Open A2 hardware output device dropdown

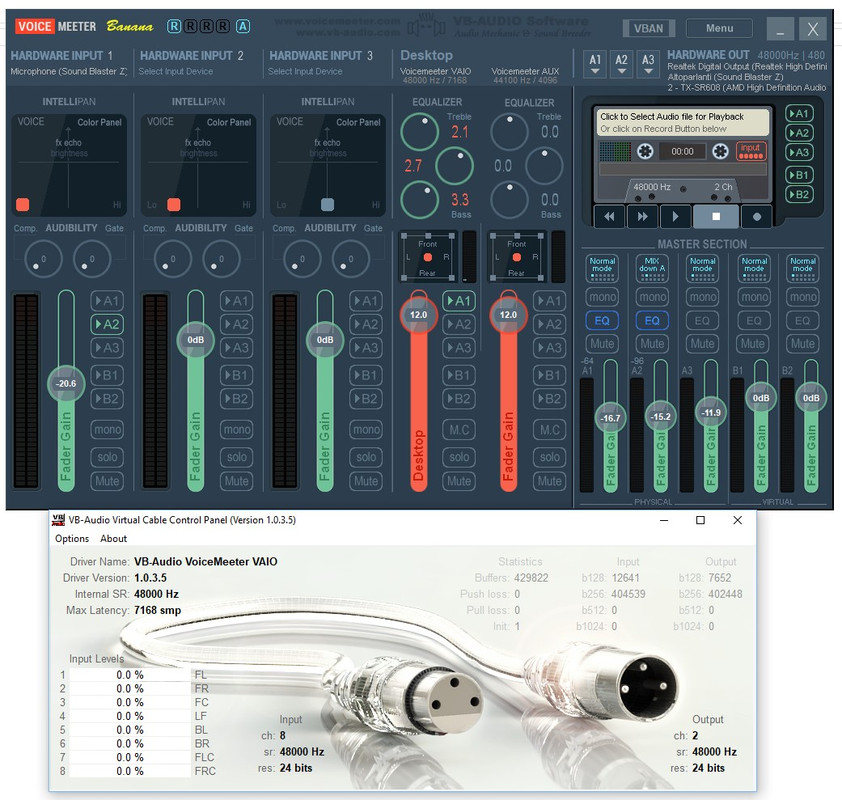click(621, 64)
